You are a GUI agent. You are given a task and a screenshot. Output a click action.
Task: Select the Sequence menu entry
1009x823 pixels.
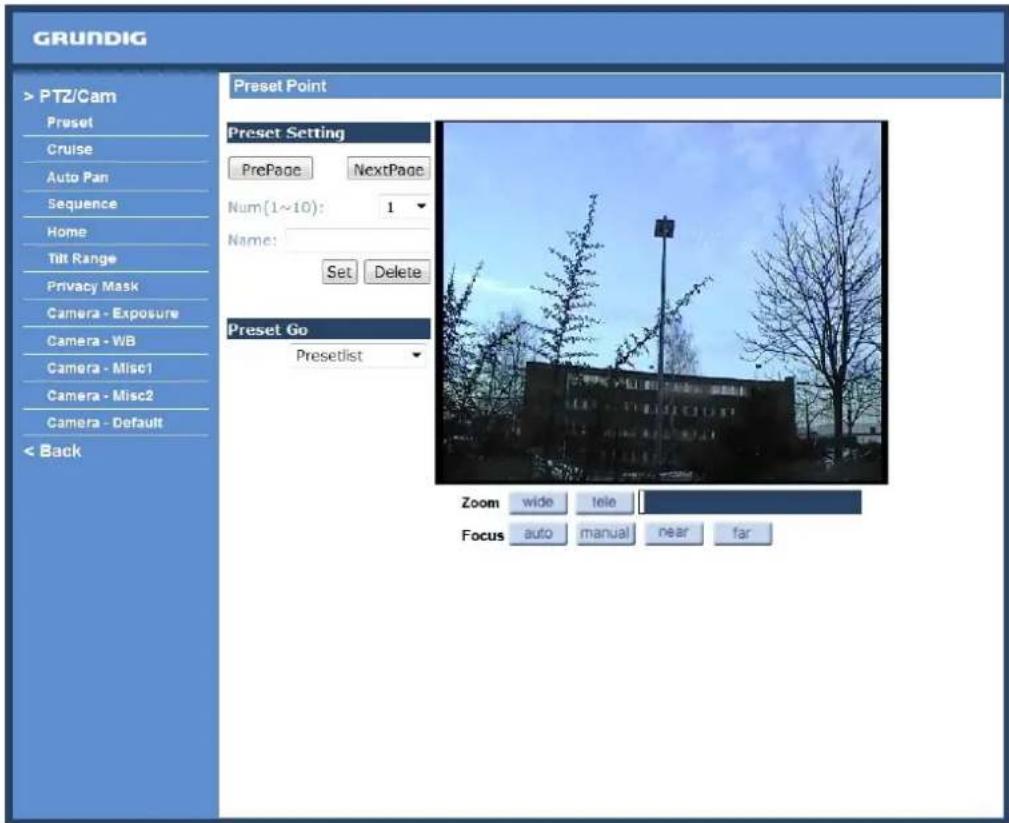point(82,204)
